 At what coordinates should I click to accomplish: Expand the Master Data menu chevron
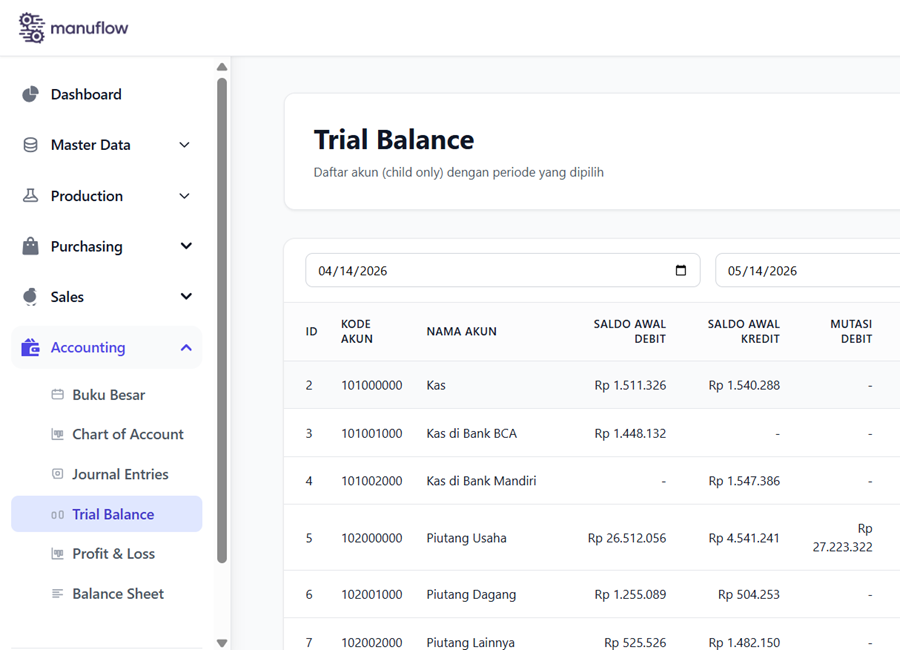(x=184, y=145)
